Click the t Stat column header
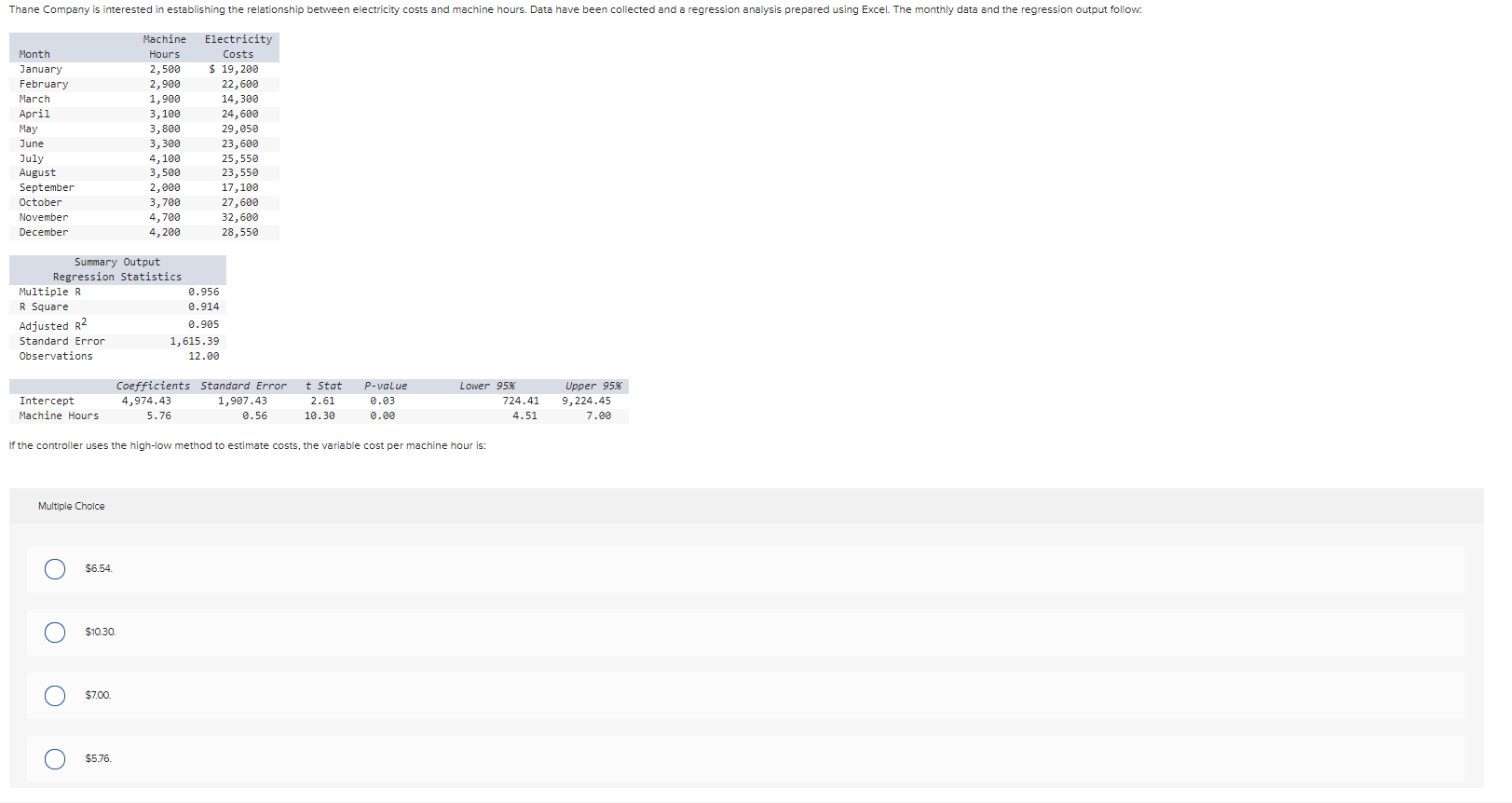 point(323,387)
